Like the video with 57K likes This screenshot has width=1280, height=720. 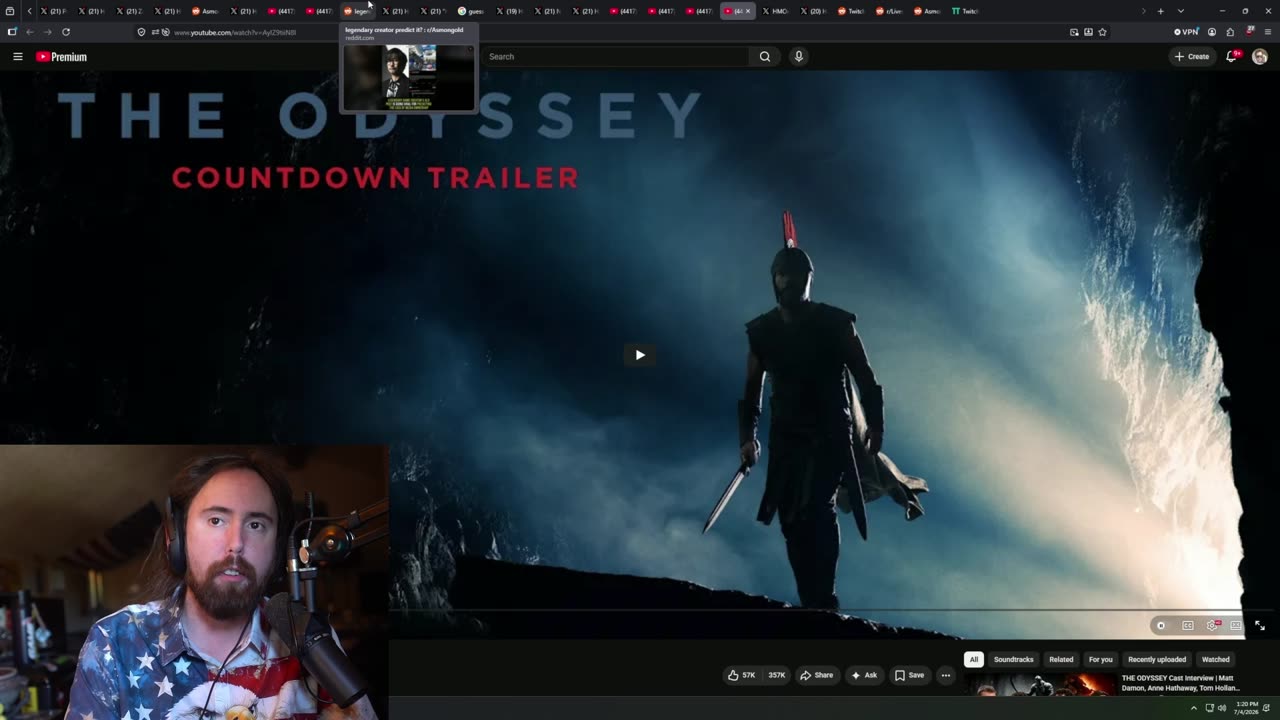[742, 675]
